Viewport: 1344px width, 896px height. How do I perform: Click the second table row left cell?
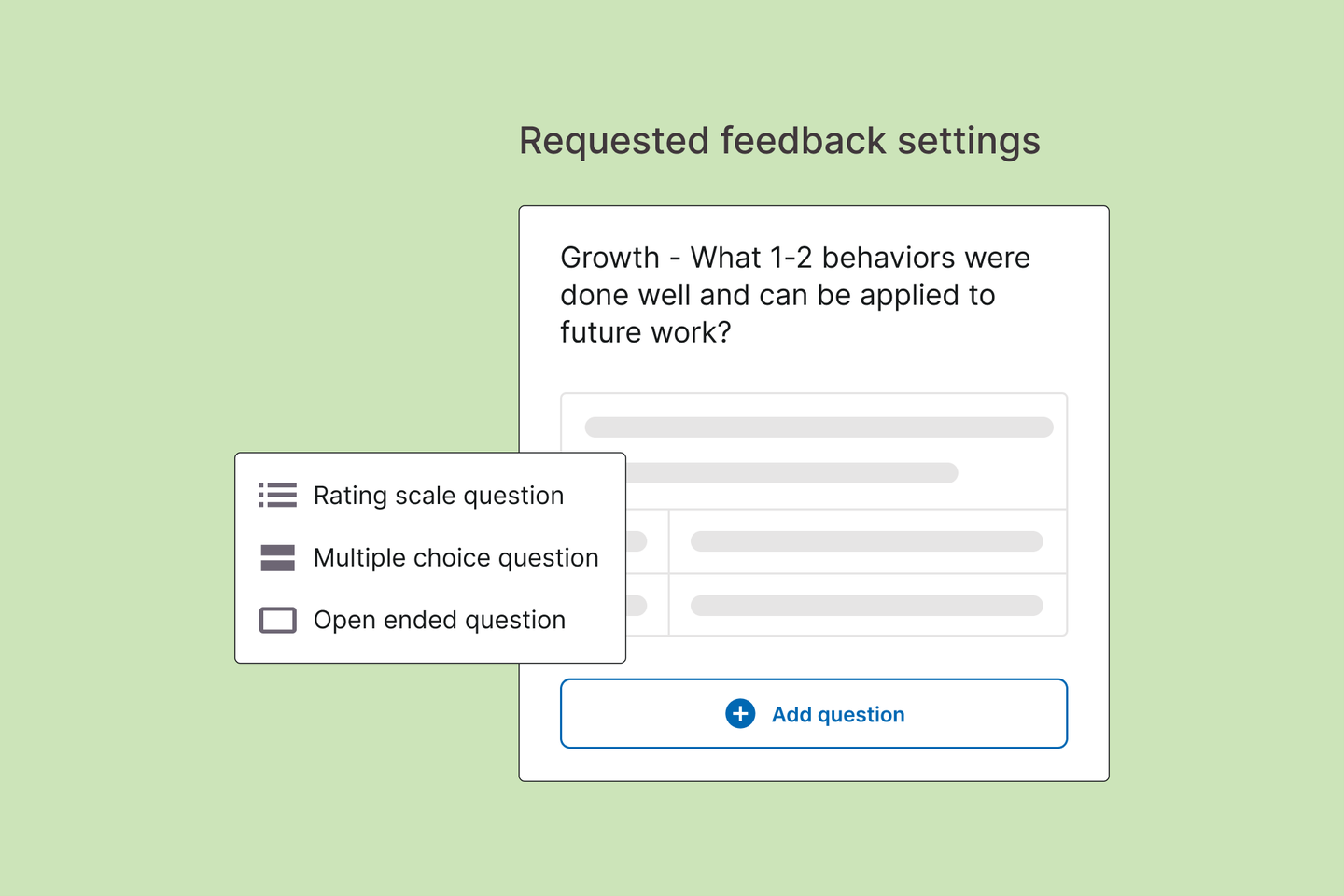[x=647, y=605]
